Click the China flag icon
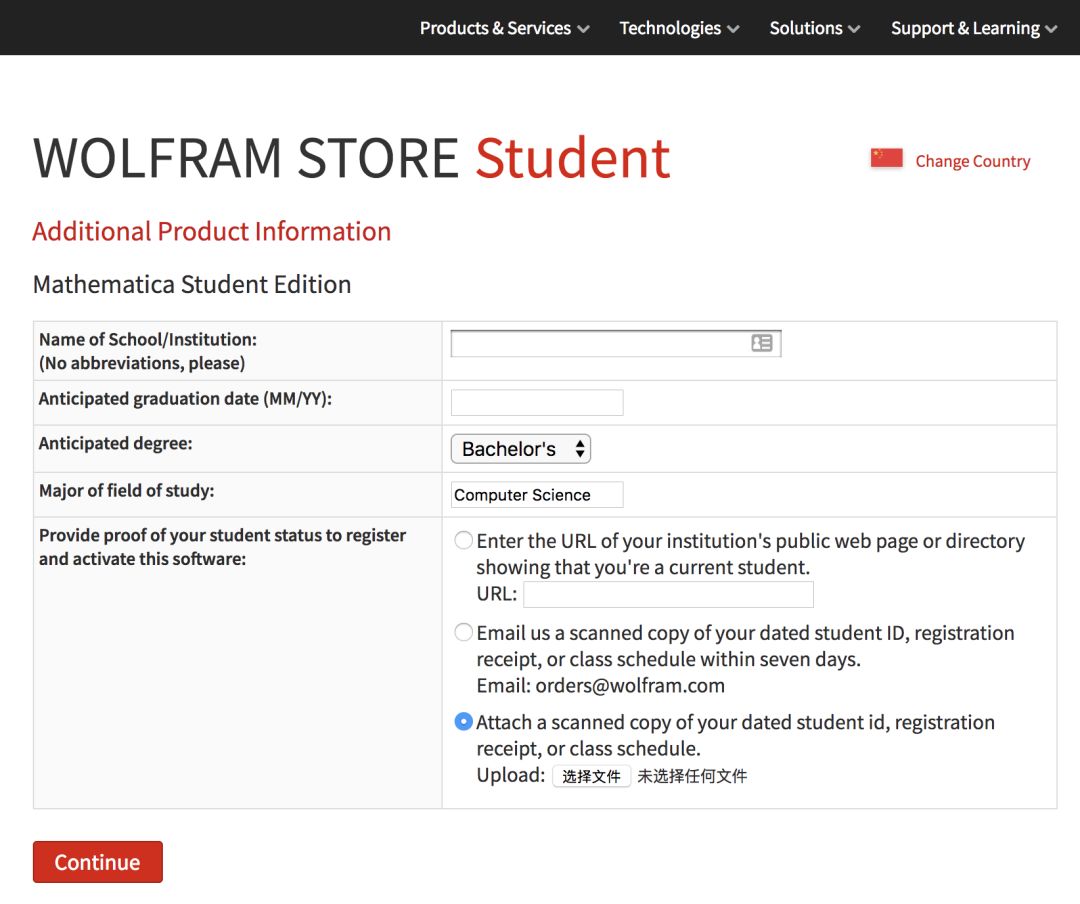The width and height of the screenshot is (1080, 904). click(886, 159)
